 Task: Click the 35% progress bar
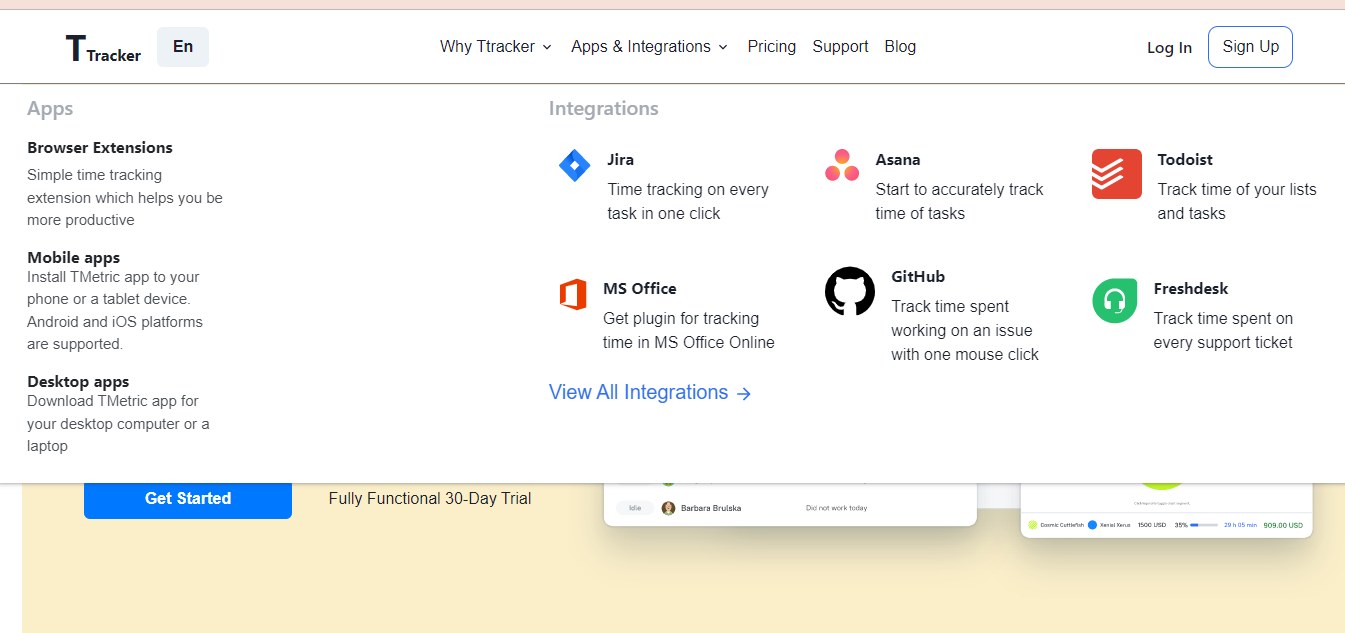coord(1204,524)
